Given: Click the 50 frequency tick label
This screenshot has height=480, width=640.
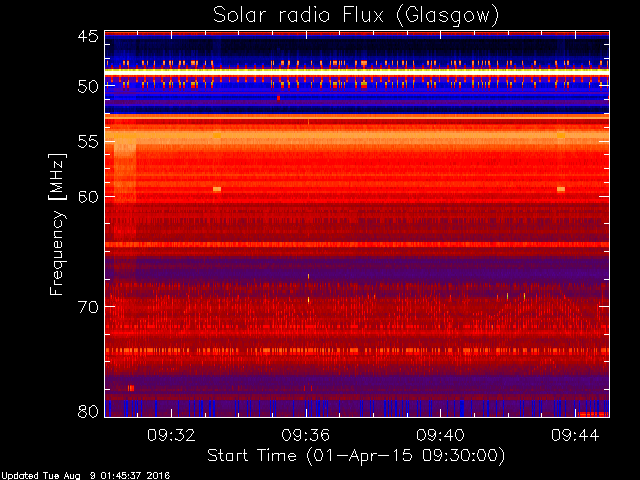Looking at the screenshot, I should click(88, 86).
